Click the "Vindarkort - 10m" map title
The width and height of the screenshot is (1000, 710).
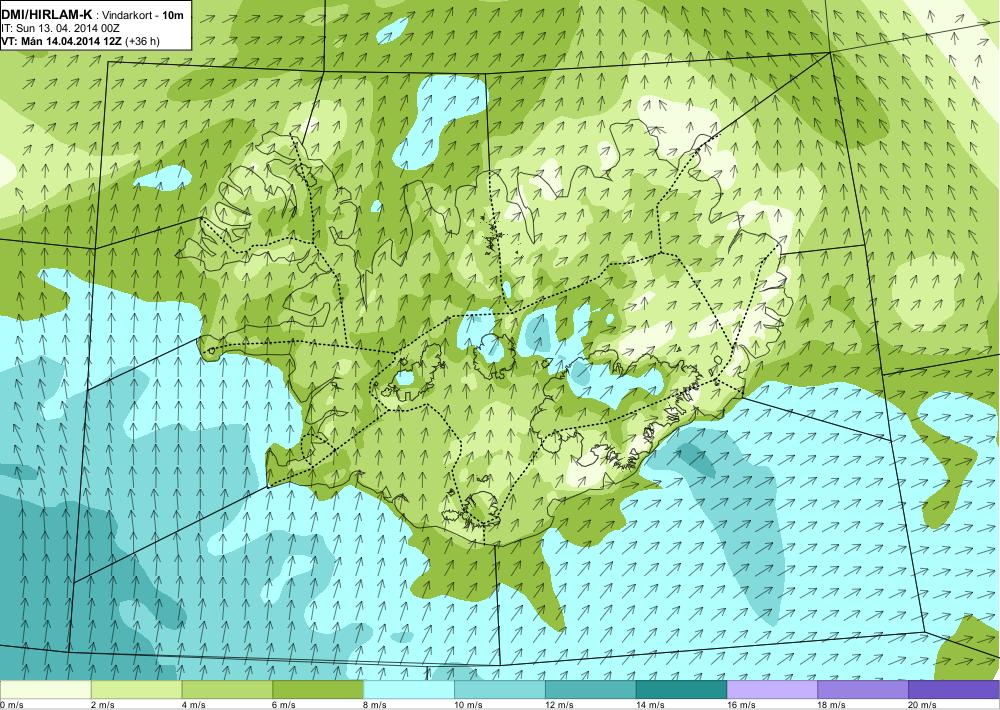[143, 15]
